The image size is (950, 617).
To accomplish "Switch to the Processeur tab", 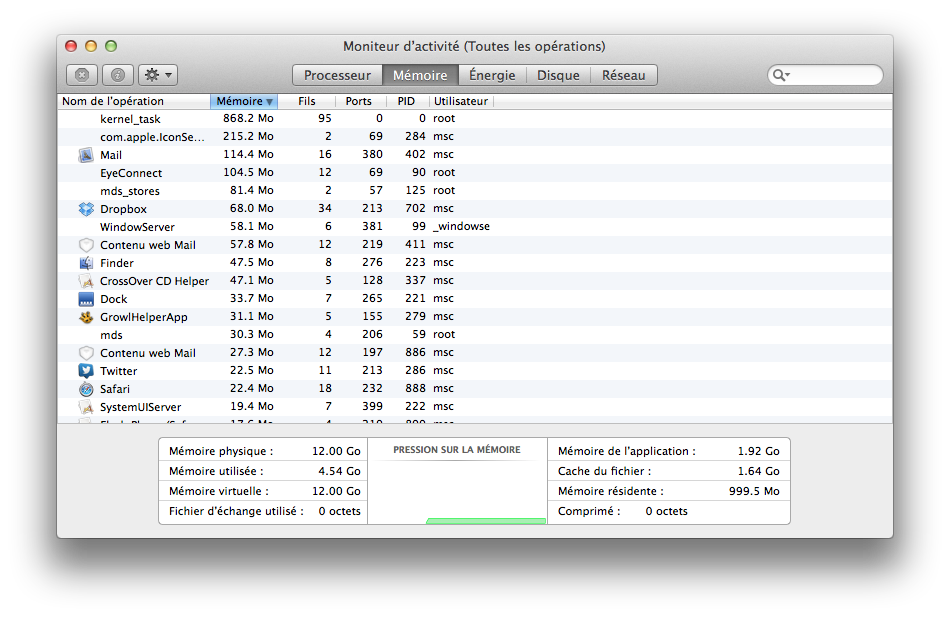I will (337, 75).
